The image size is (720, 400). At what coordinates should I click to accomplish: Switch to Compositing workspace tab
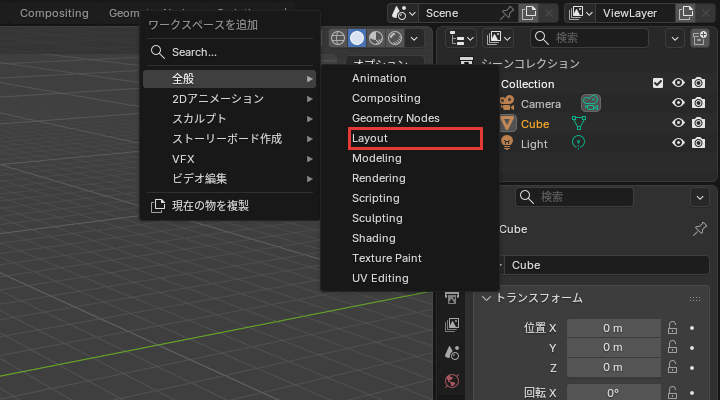click(54, 13)
